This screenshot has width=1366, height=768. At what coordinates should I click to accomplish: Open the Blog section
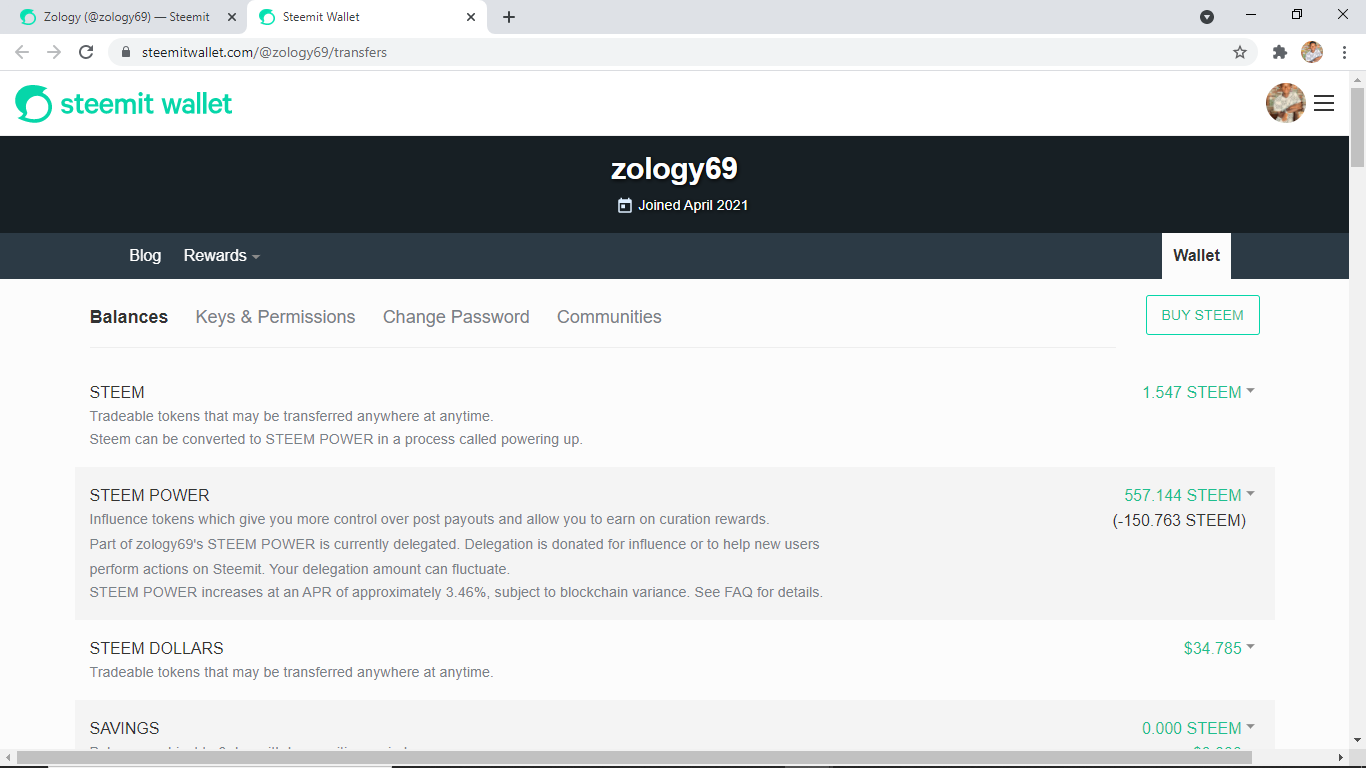[x=145, y=256]
